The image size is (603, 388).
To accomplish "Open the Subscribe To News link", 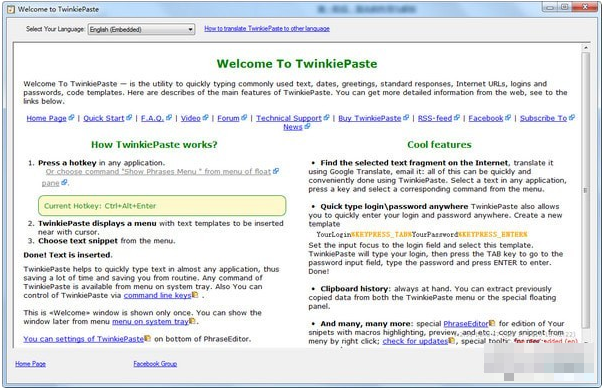I will pyautogui.click(x=543, y=118).
